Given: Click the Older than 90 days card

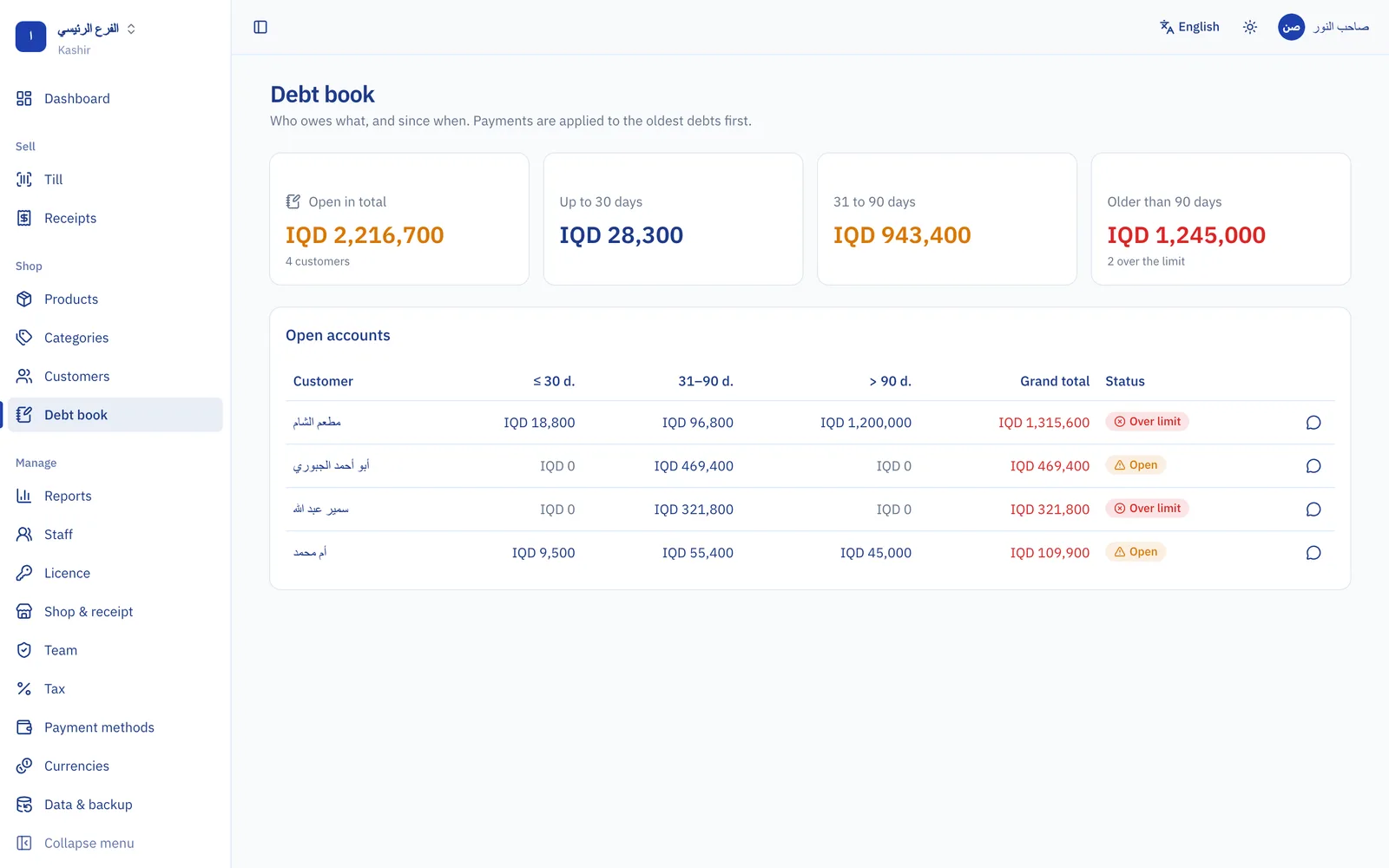Looking at the screenshot, I should tap(1221, 219).
